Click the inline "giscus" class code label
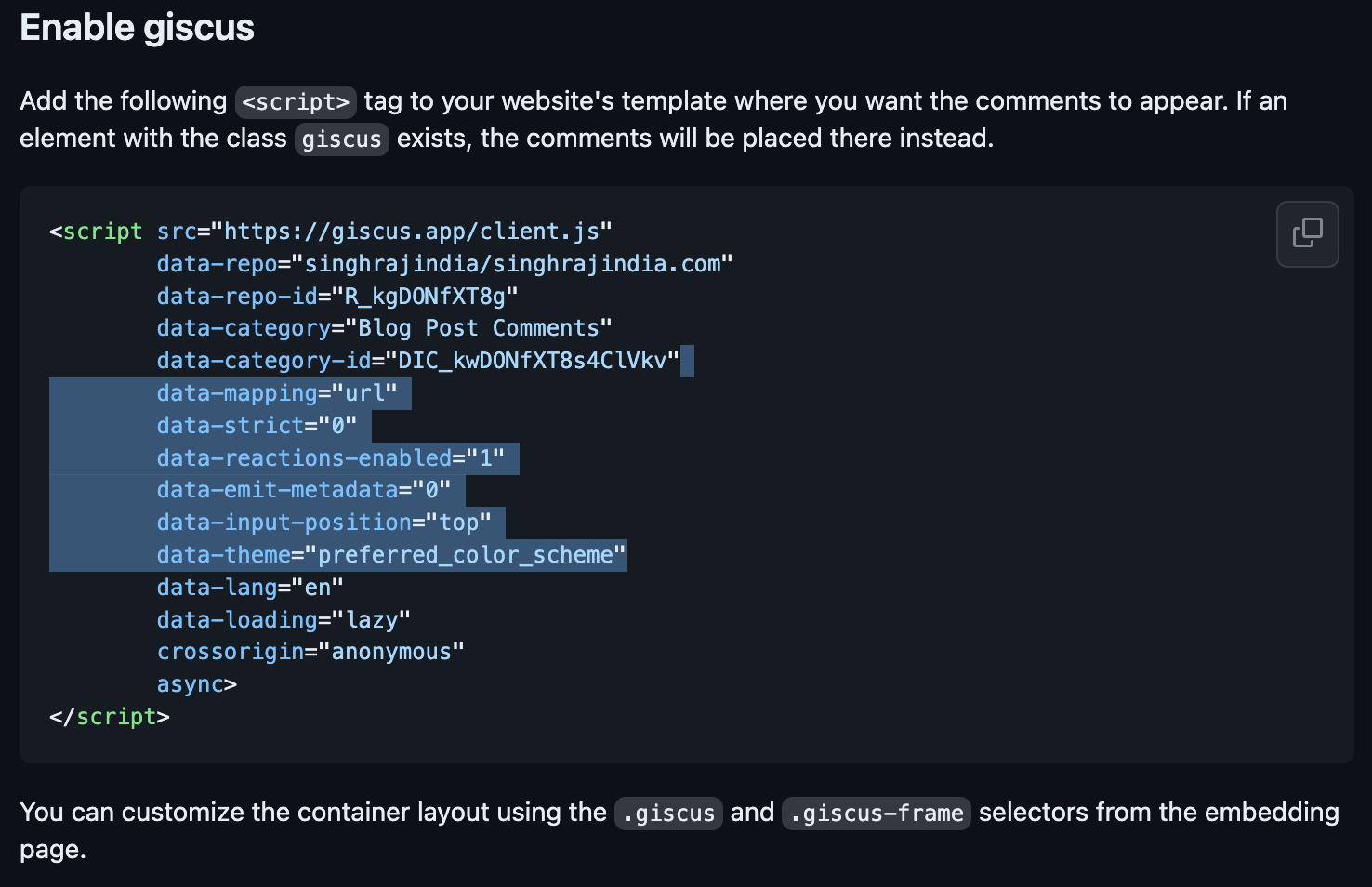Image resolution: width=1372 pixels, height=887 pixels. coord(341,139)
